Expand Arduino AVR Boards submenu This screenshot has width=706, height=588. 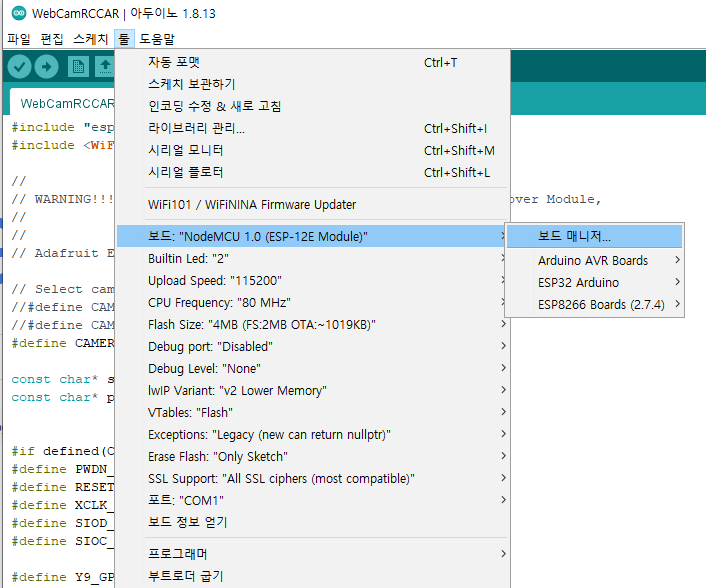click(x=594, y=260)
